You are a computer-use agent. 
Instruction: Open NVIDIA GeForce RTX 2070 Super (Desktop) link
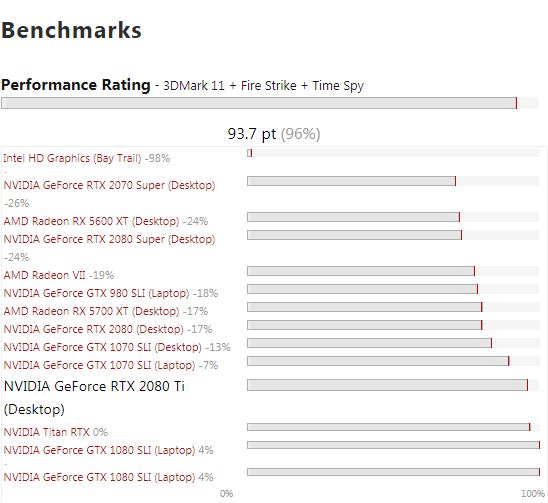(109, 185)
